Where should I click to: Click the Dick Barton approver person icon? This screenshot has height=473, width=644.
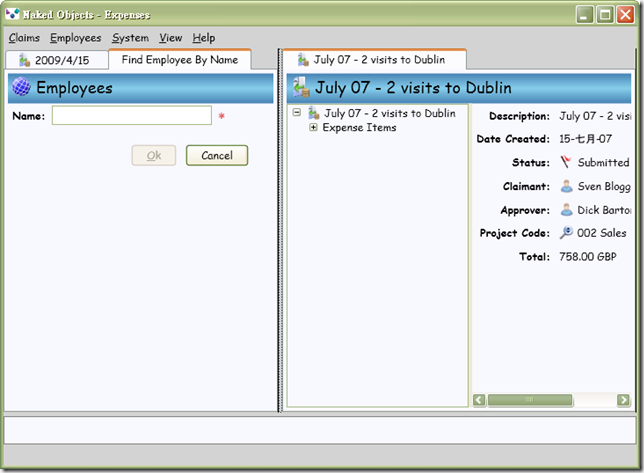tap(566, 210)
